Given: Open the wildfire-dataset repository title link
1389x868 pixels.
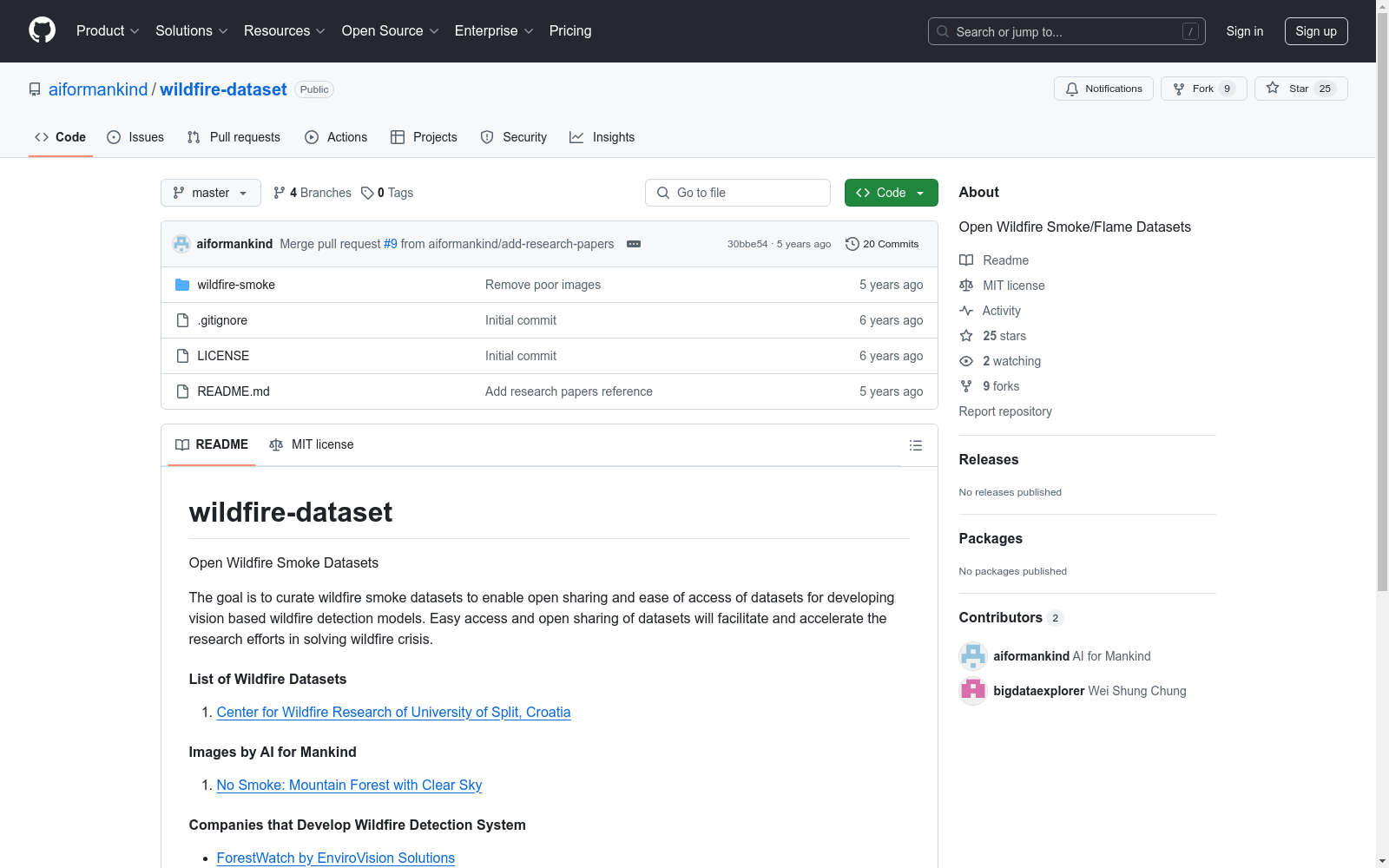Looking at the screenshot, I should 223,89.
